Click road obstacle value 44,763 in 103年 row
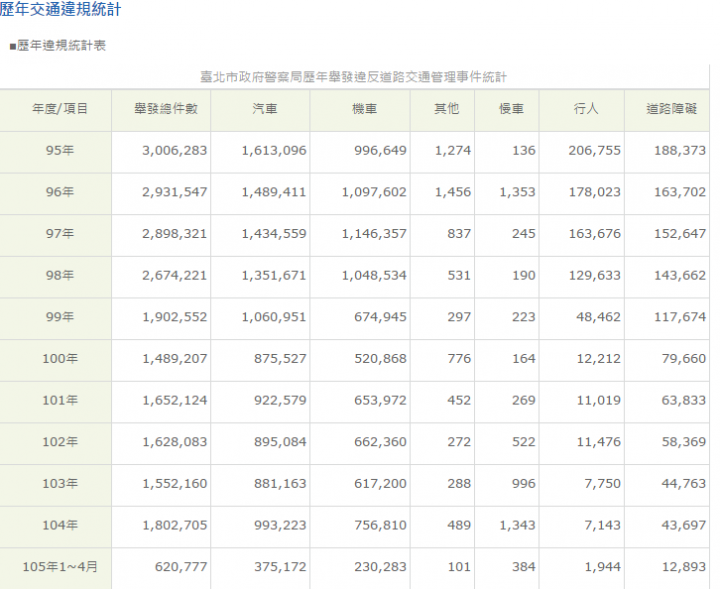This screenshot has height=589, width=720. pos(684,483)
